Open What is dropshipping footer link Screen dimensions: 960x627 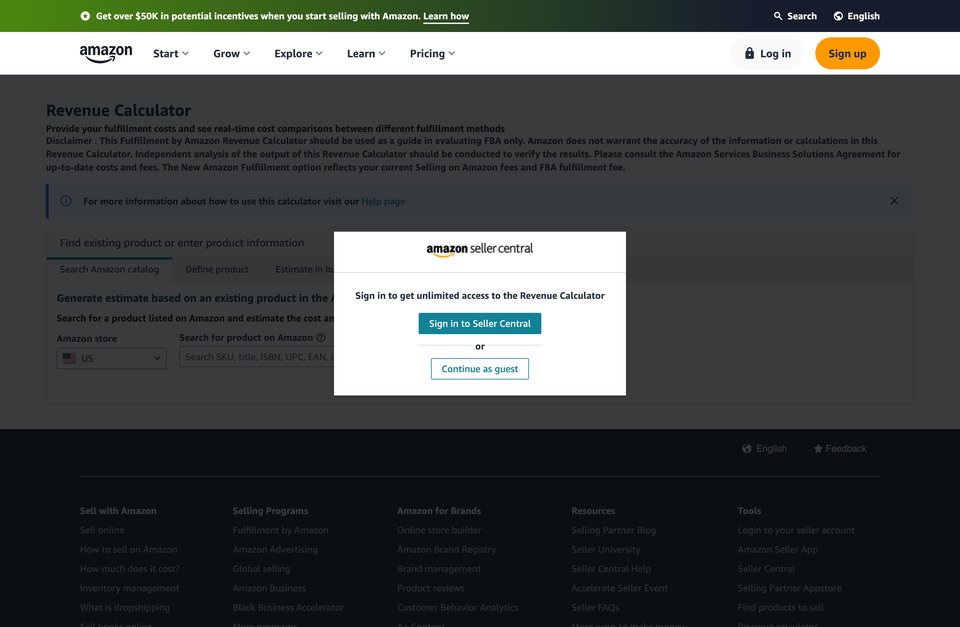coord(125,607)
